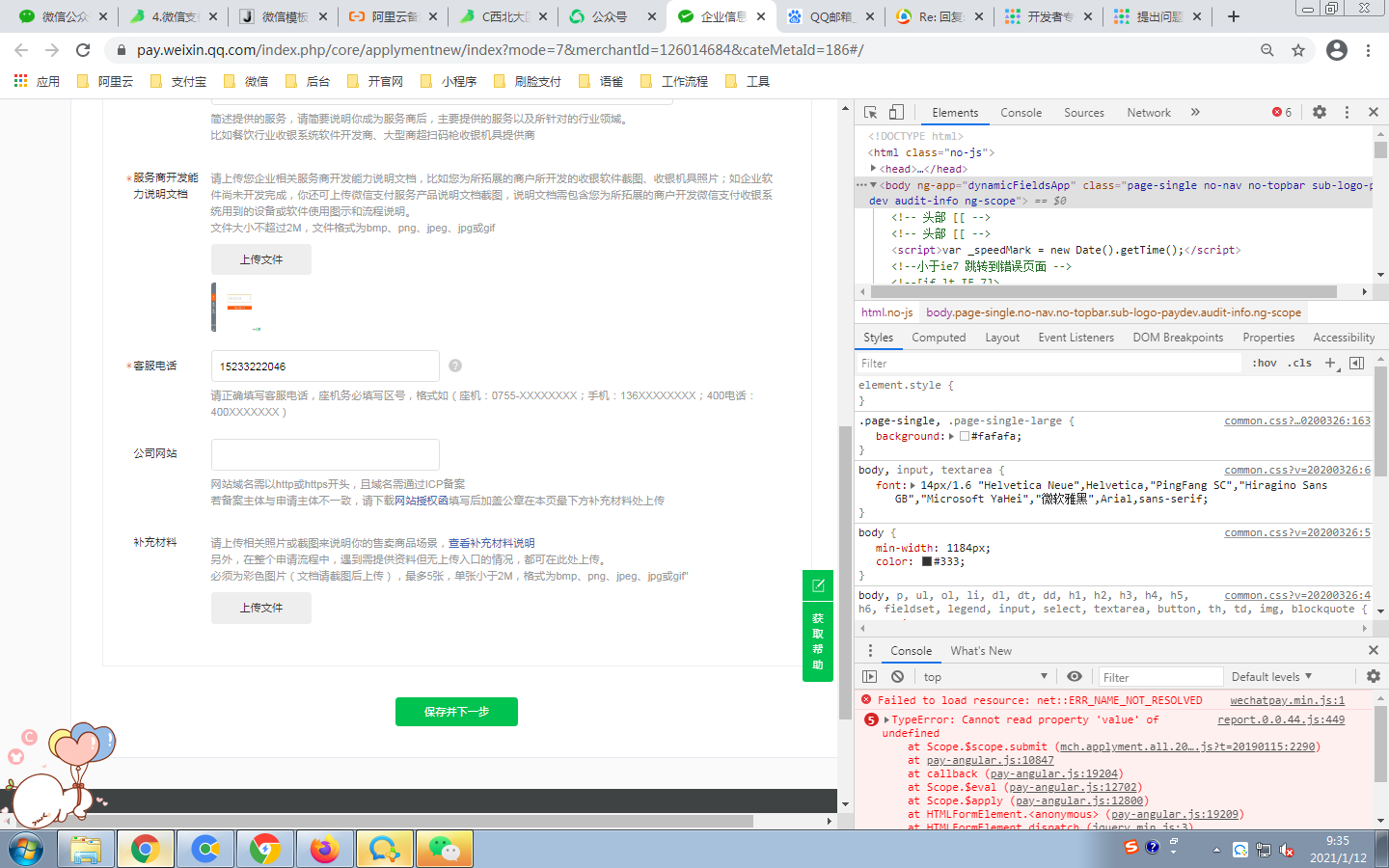Click the green 保存并下一步 button
The height and width of the screenshot is (868, 1389).
(456, 712)
